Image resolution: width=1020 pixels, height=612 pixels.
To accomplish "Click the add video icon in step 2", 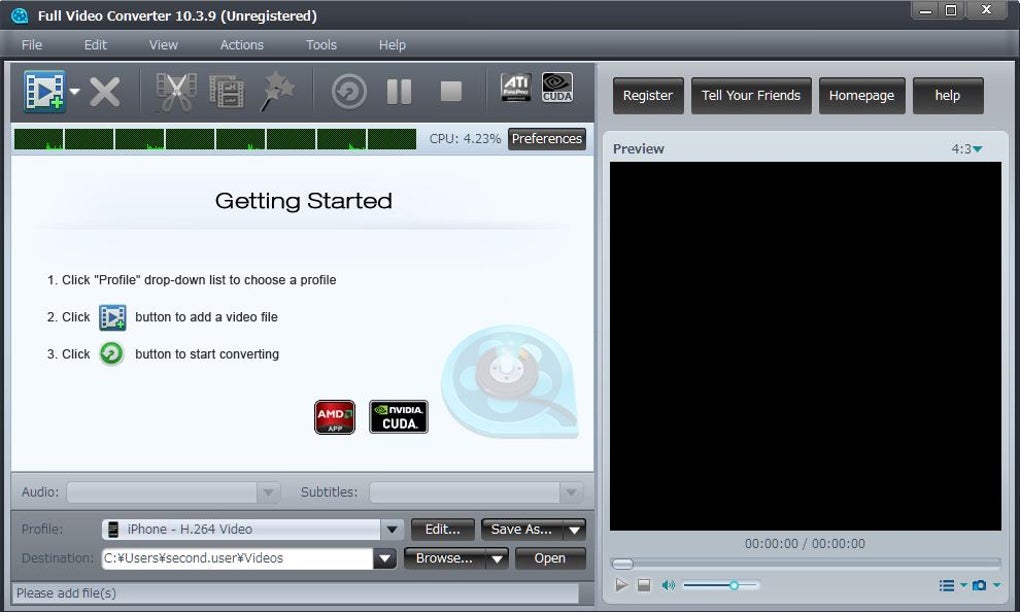I will [x=113, y=317].
